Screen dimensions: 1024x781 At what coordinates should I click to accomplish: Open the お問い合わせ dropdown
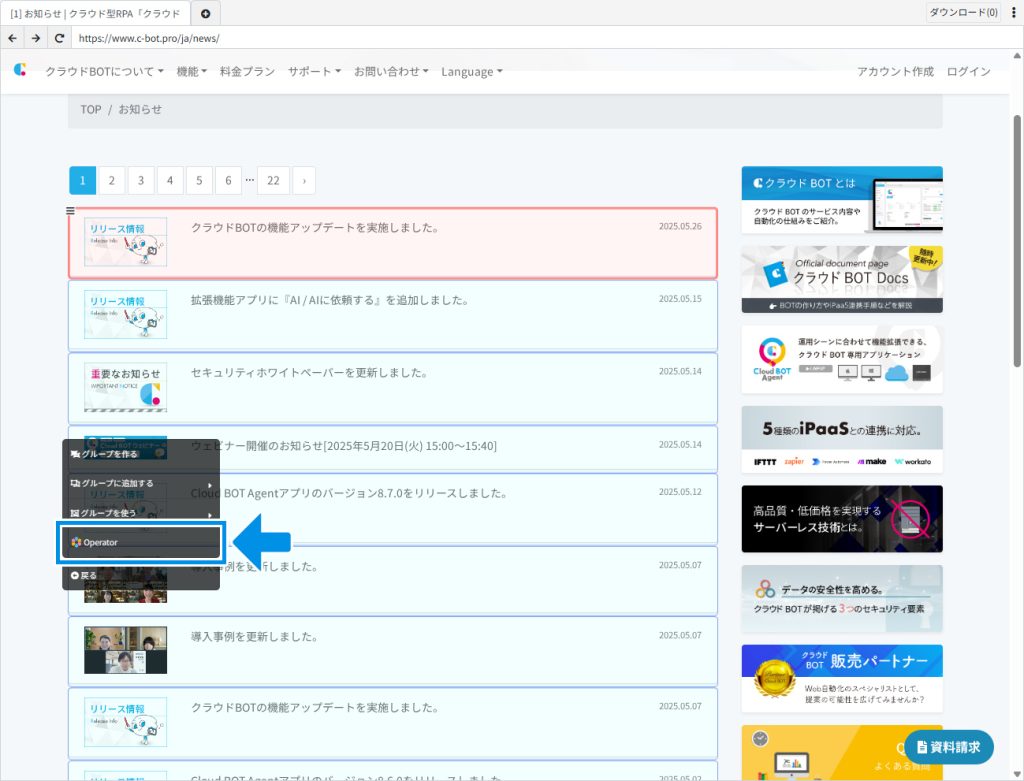391,71
